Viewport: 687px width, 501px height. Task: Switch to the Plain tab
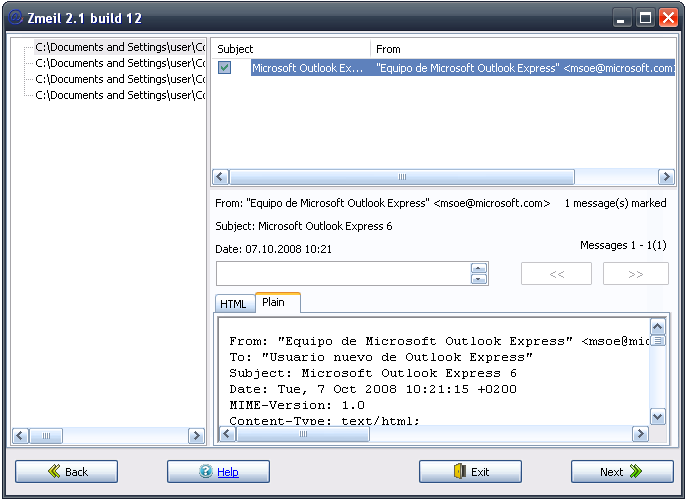[x=278, y=302]
